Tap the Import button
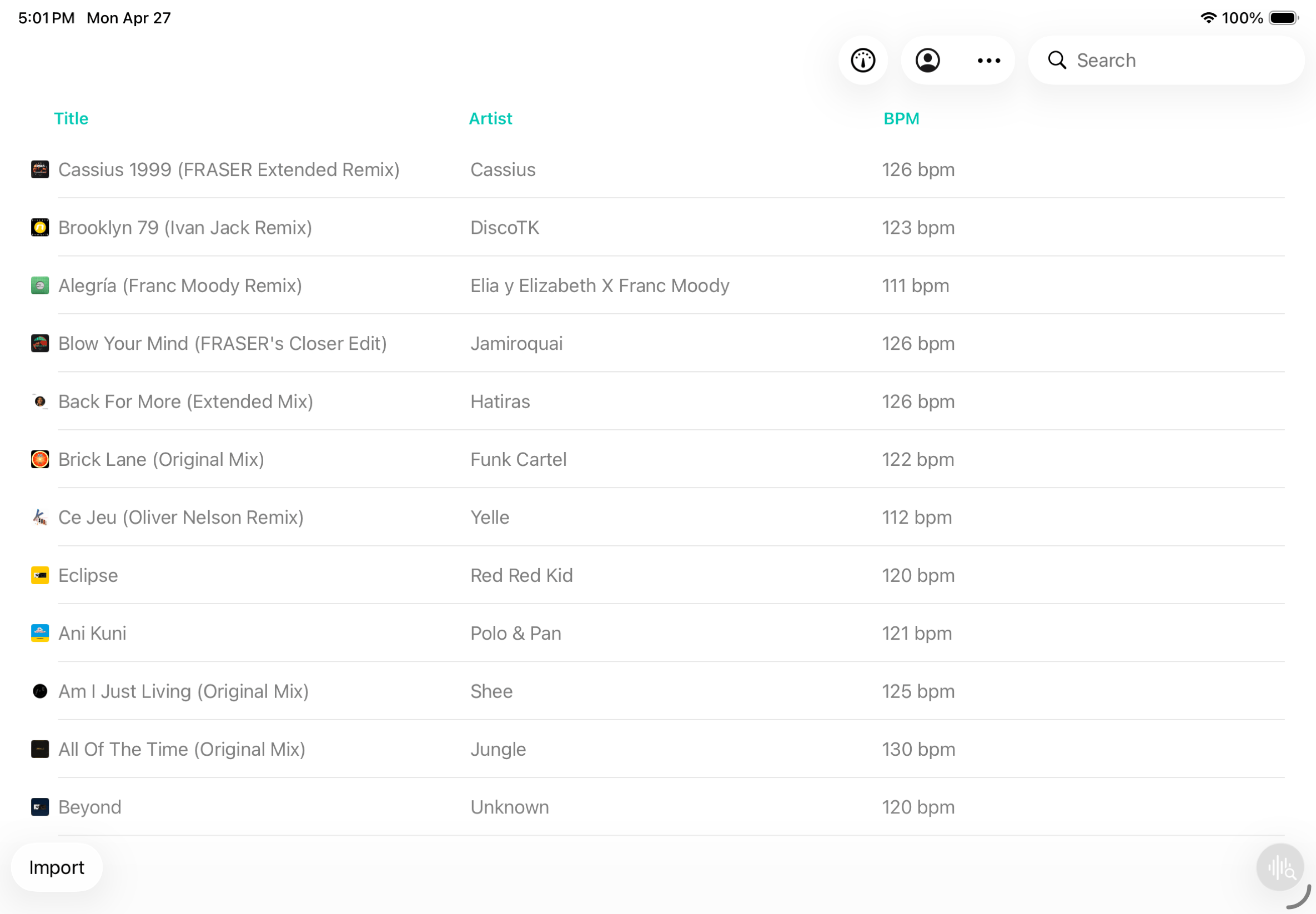The height and width of the screenshot is (914, 1316). (57, 867)
